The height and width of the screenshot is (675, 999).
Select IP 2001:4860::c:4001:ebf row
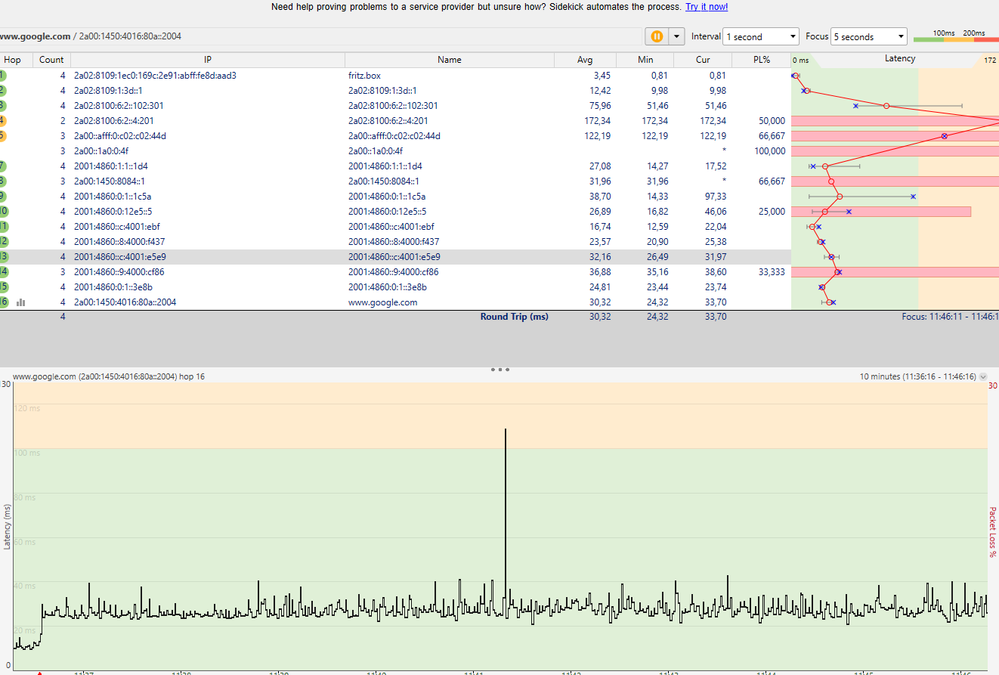pyautogui.click(x=117, y=226)
